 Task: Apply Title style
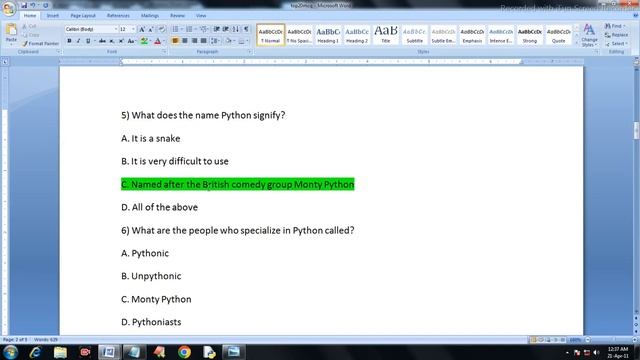coord(385,35)
